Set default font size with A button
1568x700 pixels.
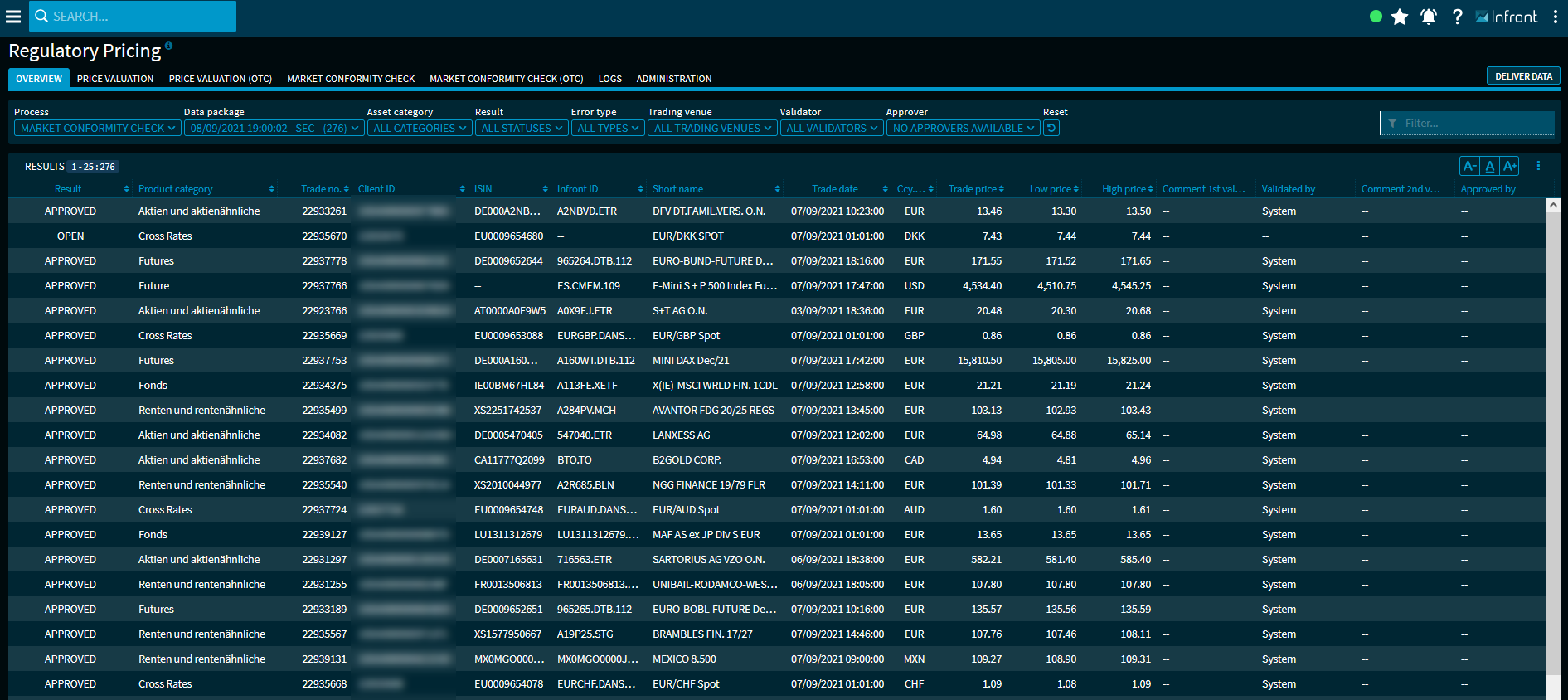[1490, 166]
